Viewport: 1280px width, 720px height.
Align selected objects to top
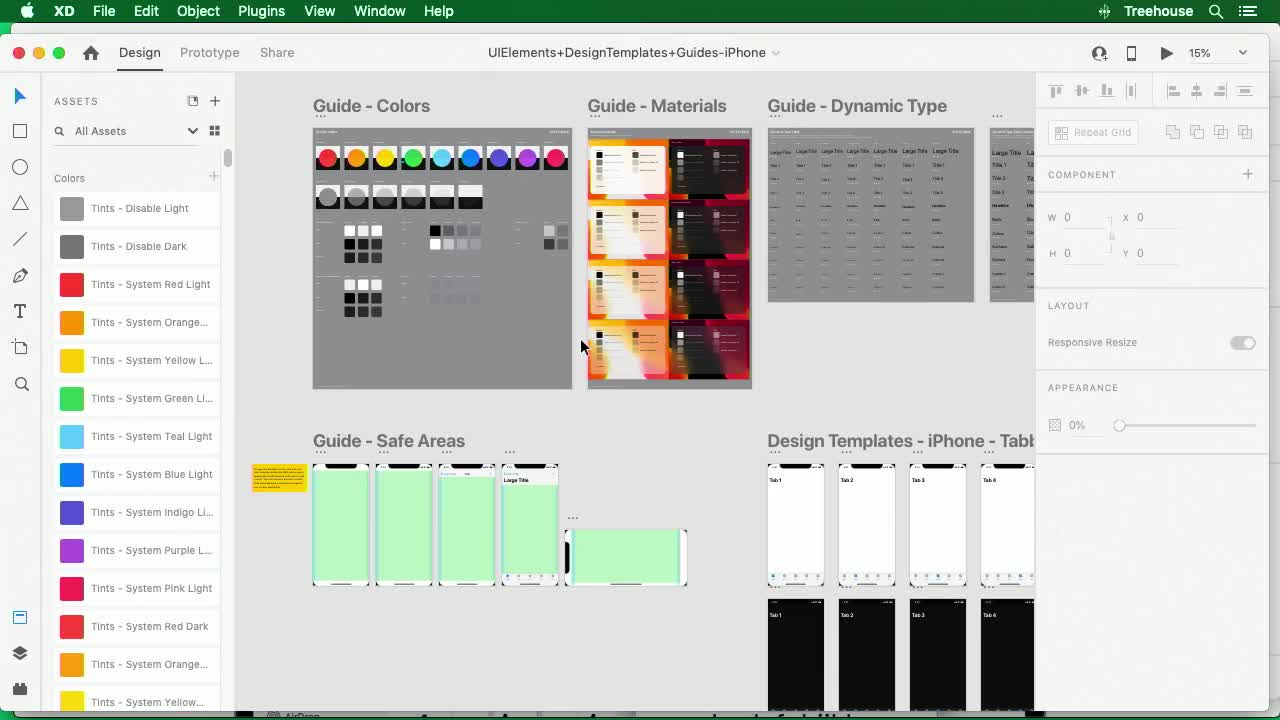click(1055, 90)
